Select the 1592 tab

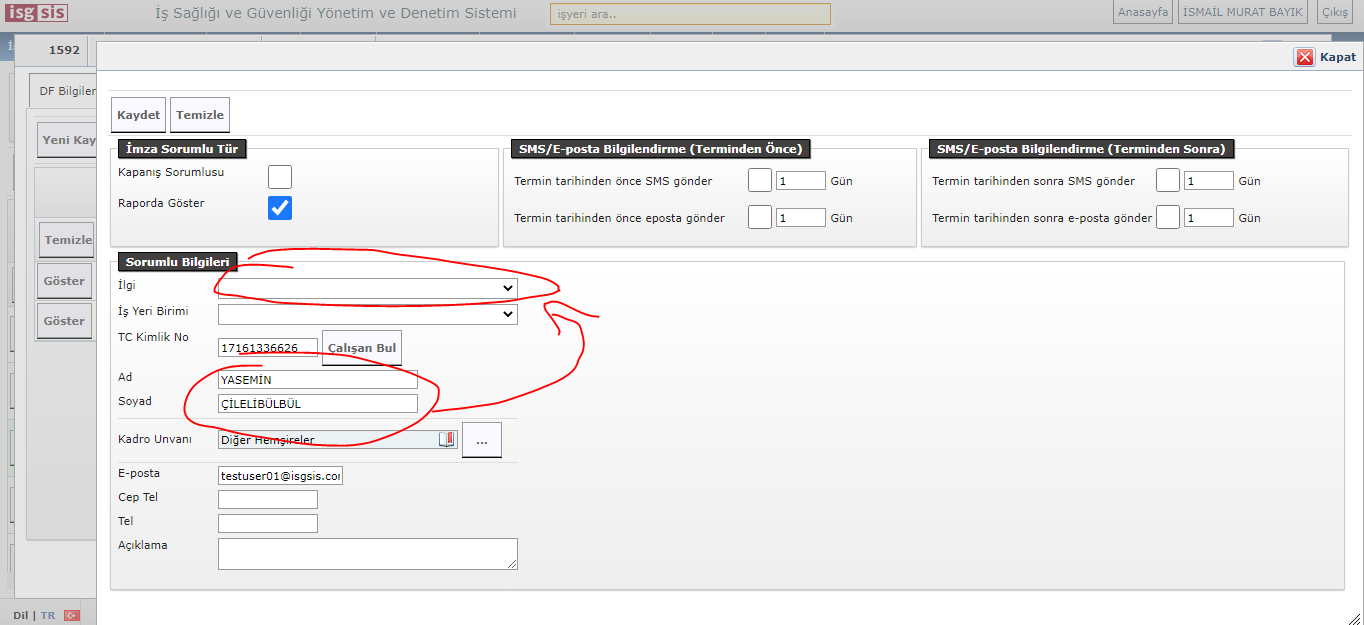[64, 50]
